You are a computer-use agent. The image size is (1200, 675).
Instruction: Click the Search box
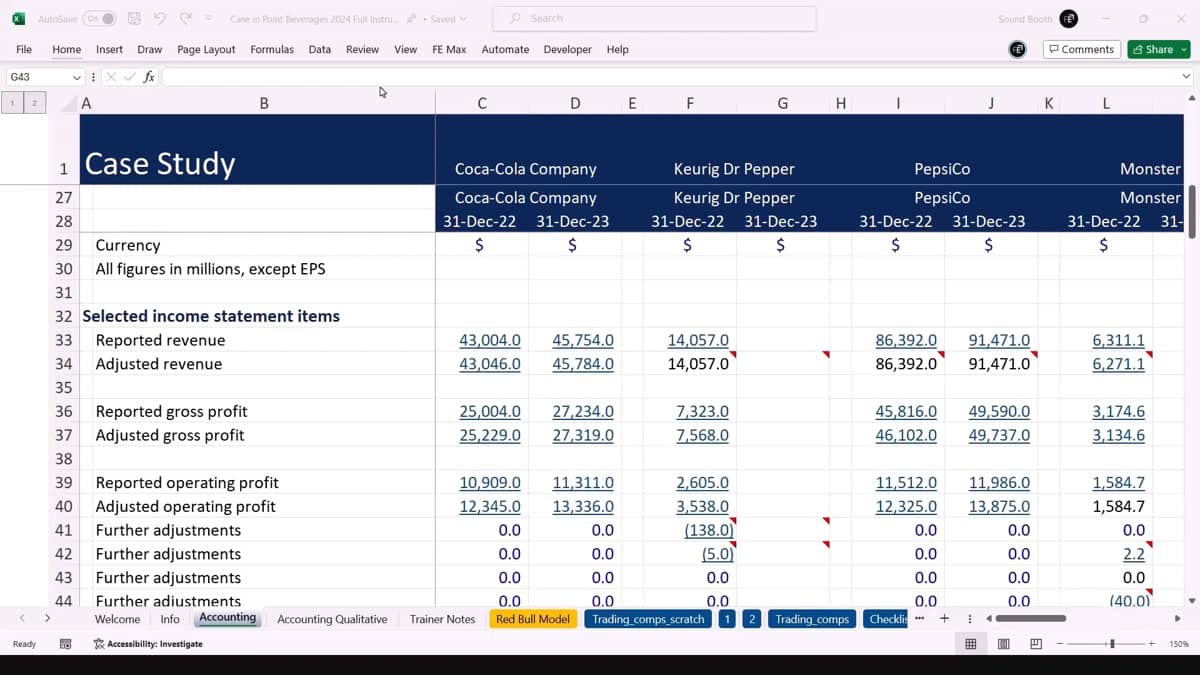pyautogui.click(x=655, y=18)
